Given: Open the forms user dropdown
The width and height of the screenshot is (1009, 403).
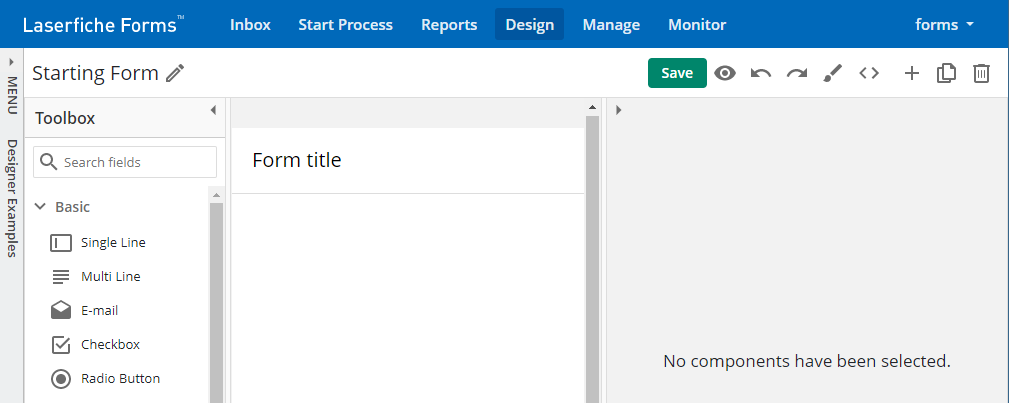Looking at the screenshot, I should tap(944, 24).
